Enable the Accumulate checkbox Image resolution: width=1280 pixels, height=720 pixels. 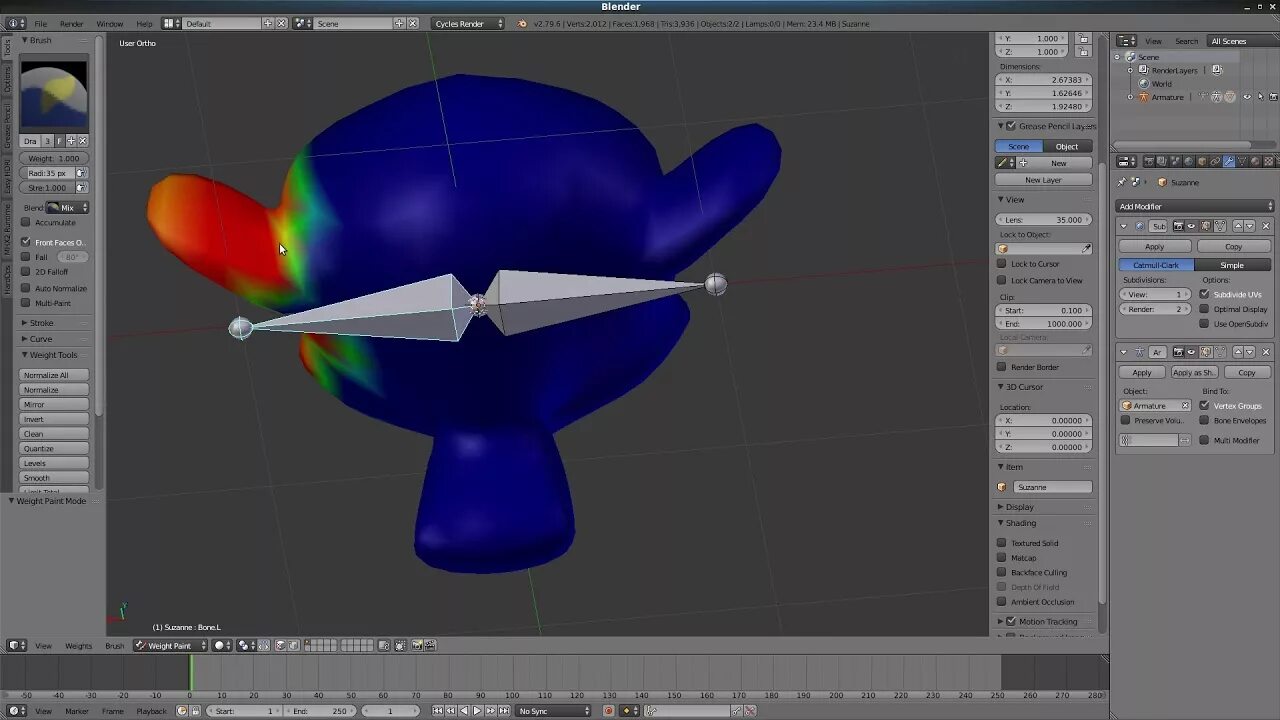coord(26,223)
